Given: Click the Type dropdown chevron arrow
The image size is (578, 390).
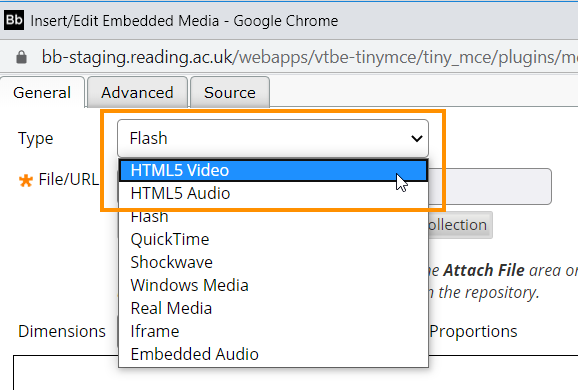Looking at the screenshot, I should click(x=417, y=139).
